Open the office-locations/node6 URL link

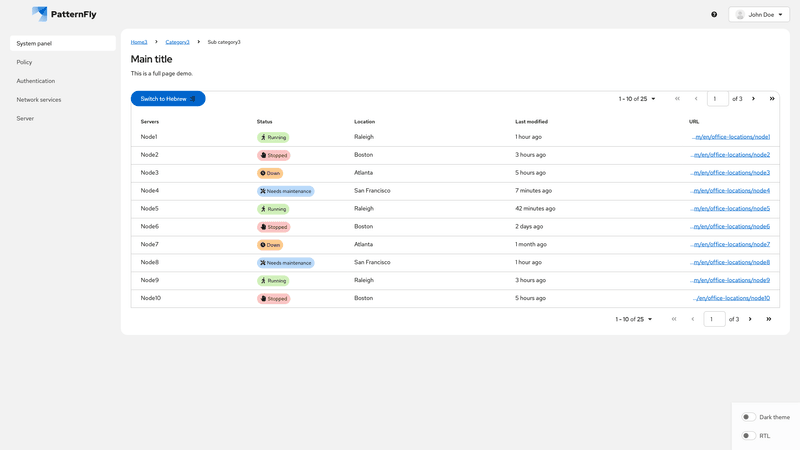coord(730,226)
